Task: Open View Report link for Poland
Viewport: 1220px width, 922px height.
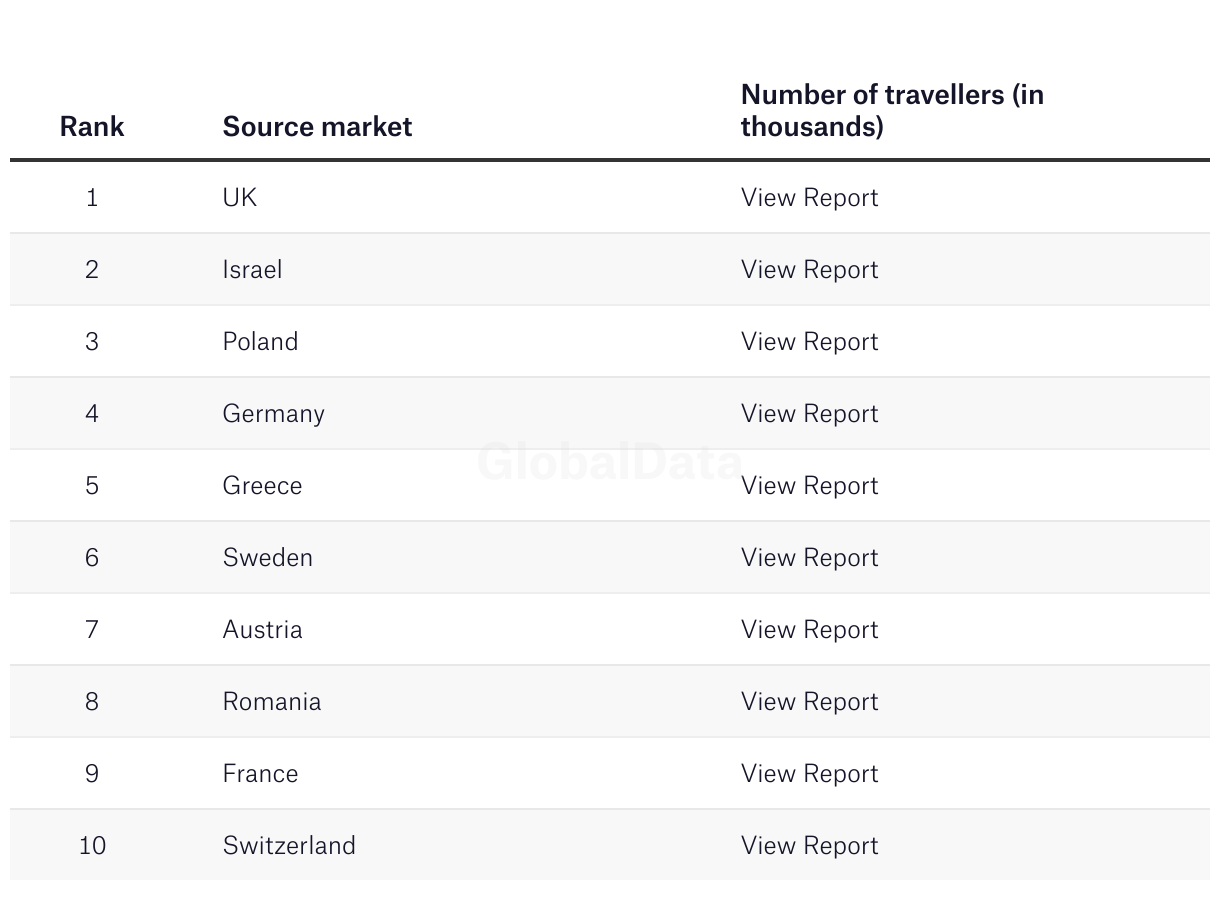Action: click(x=809, y=342)
